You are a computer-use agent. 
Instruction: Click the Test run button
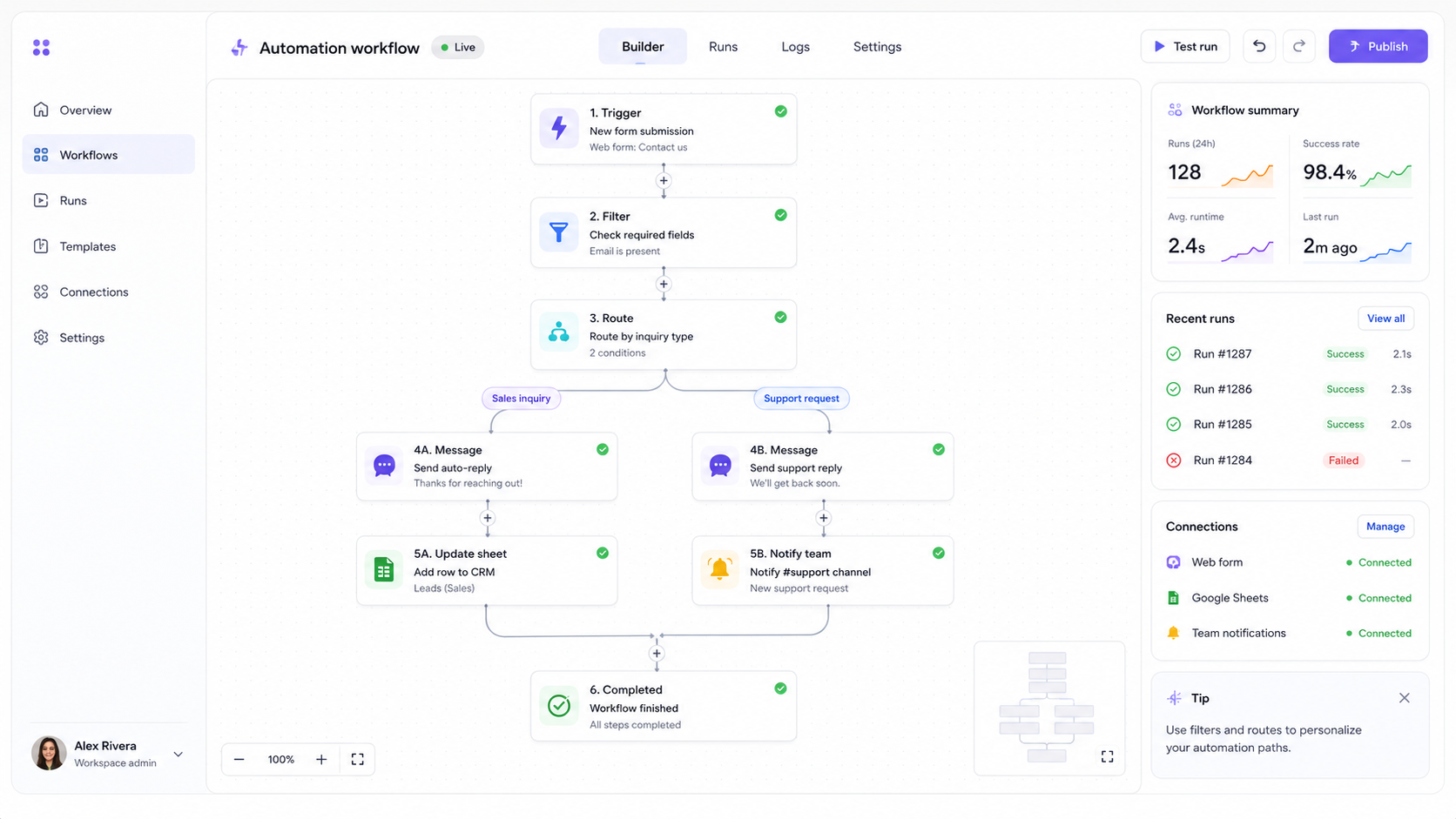click(1185, 46)
